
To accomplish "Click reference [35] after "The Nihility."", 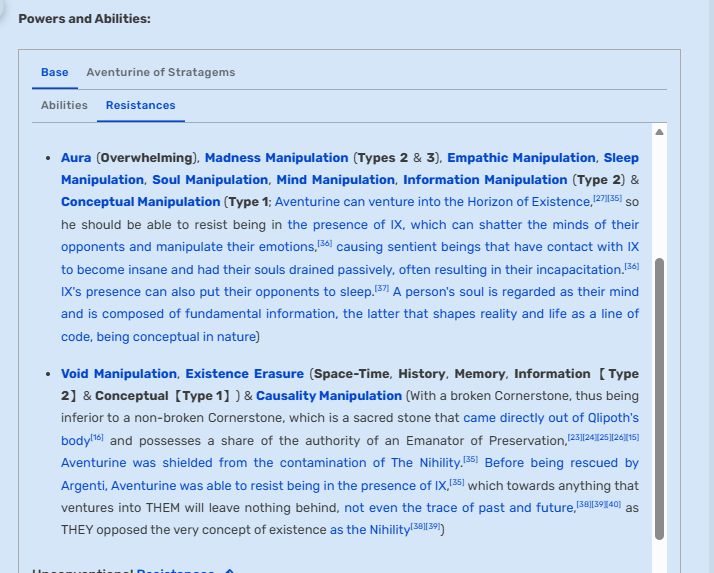I will tap(470, 459).
